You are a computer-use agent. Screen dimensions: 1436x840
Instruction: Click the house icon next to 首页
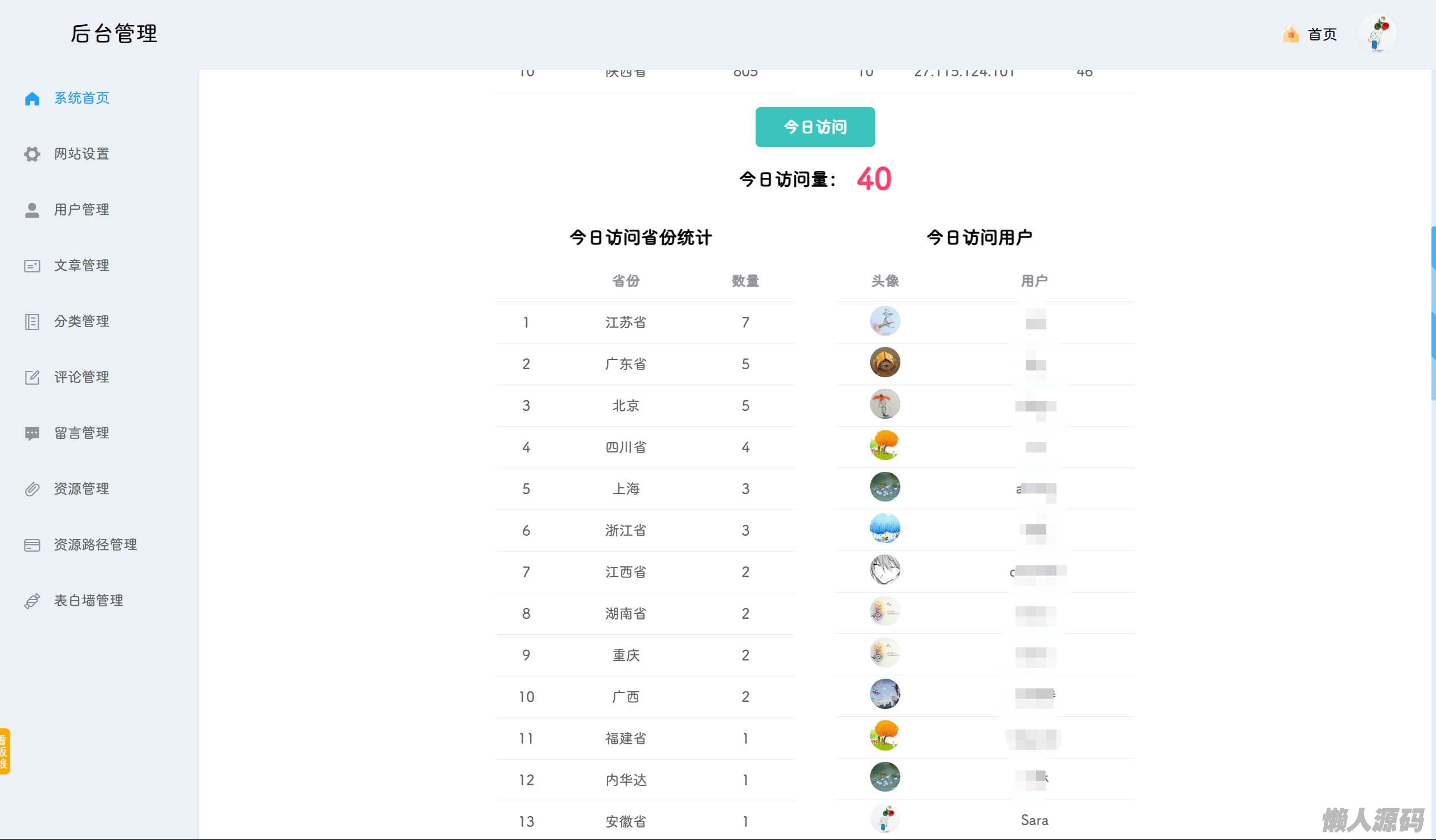tap(1290, 34)
